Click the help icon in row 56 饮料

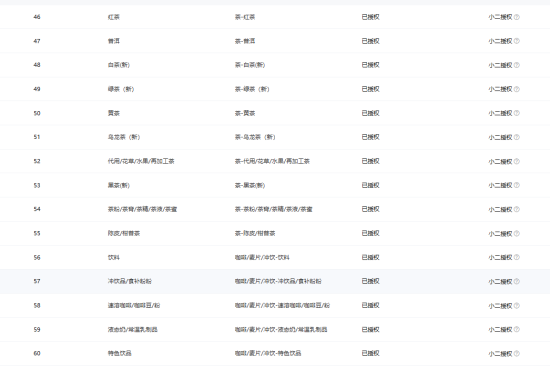pos(517,257)
